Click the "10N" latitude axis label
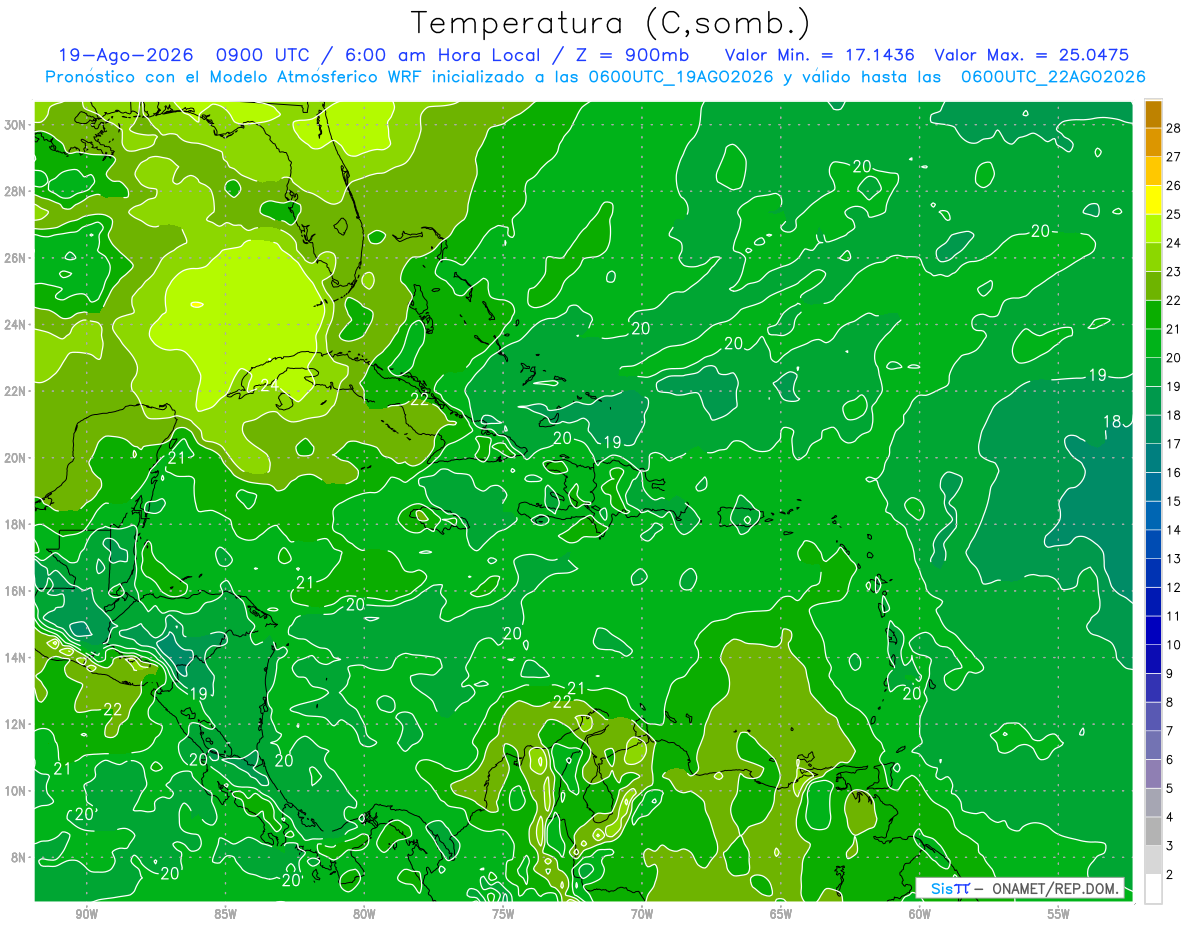 [17, 791]
